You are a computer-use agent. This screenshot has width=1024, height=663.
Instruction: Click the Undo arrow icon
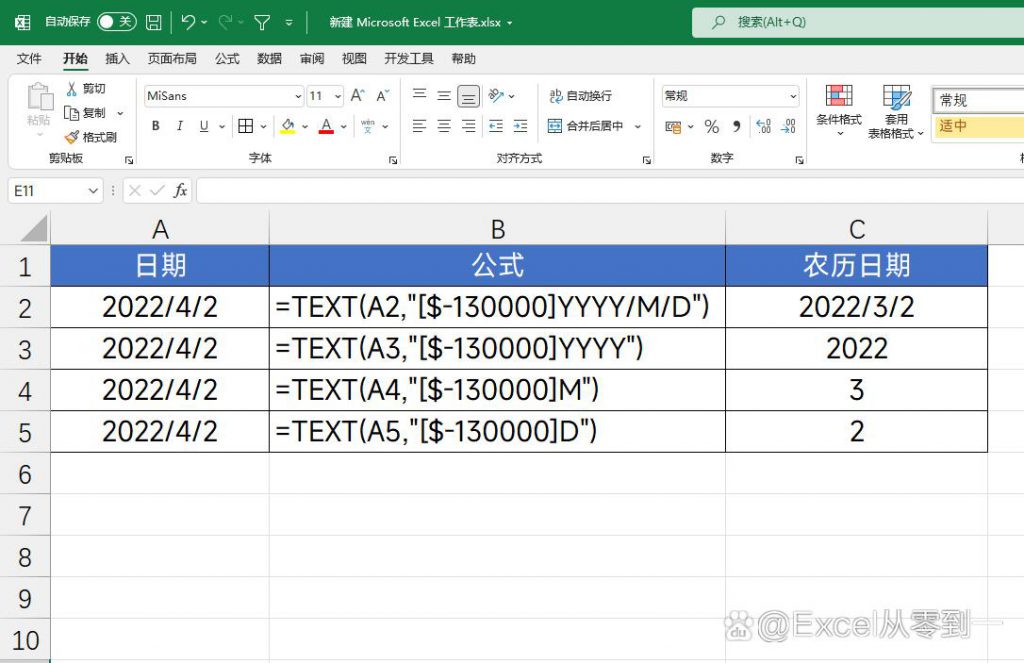(188, 21)
